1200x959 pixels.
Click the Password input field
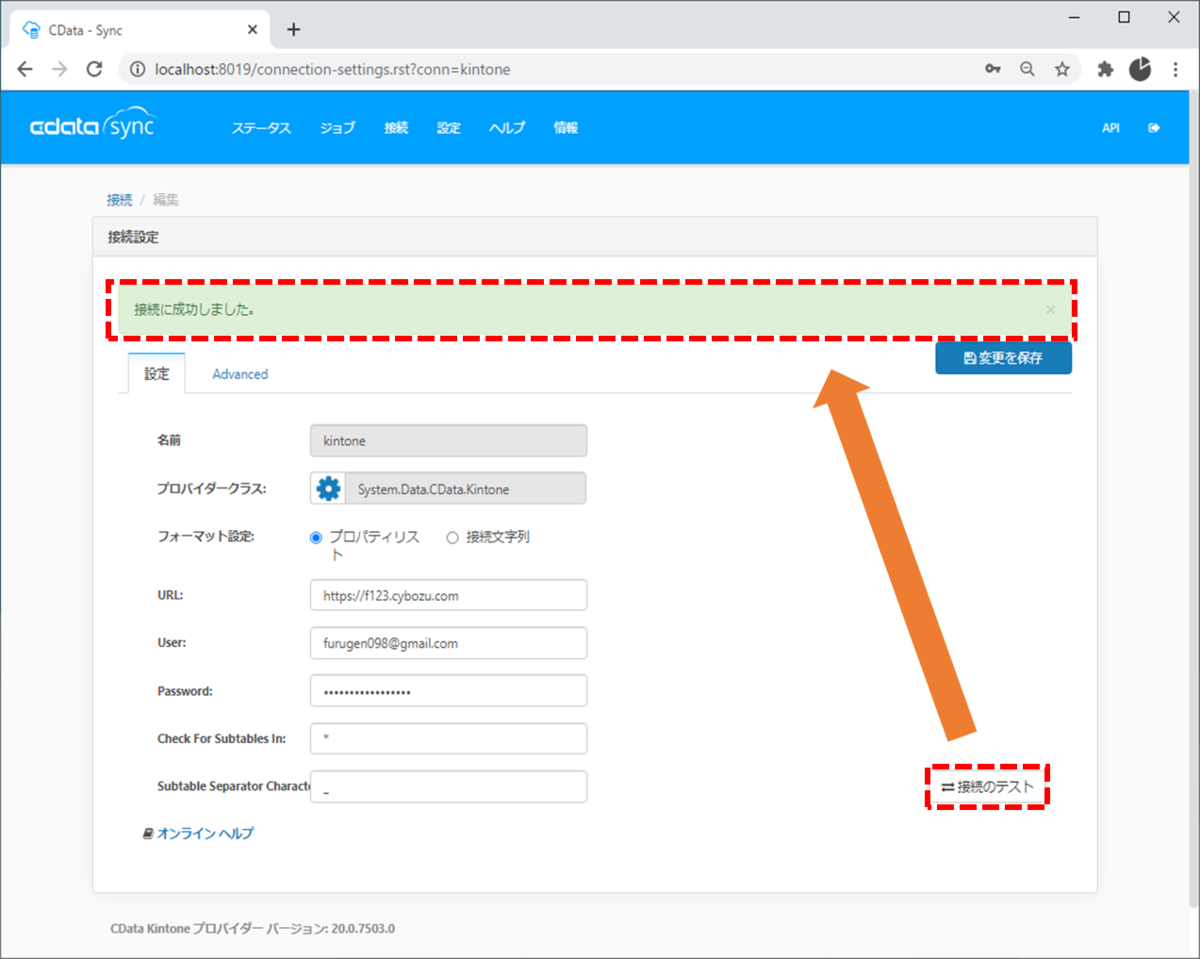pos(448,691)
